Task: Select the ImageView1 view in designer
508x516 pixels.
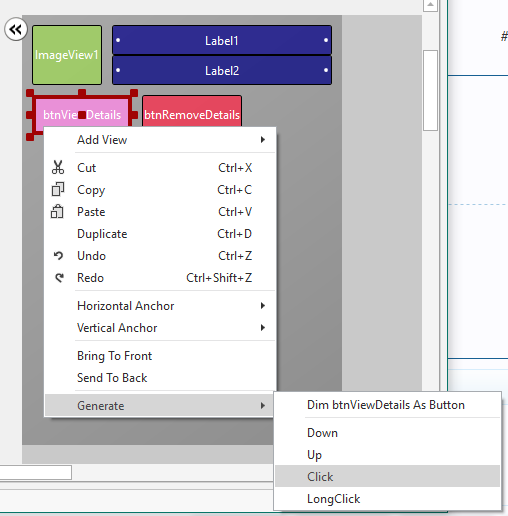Action: 67,55
